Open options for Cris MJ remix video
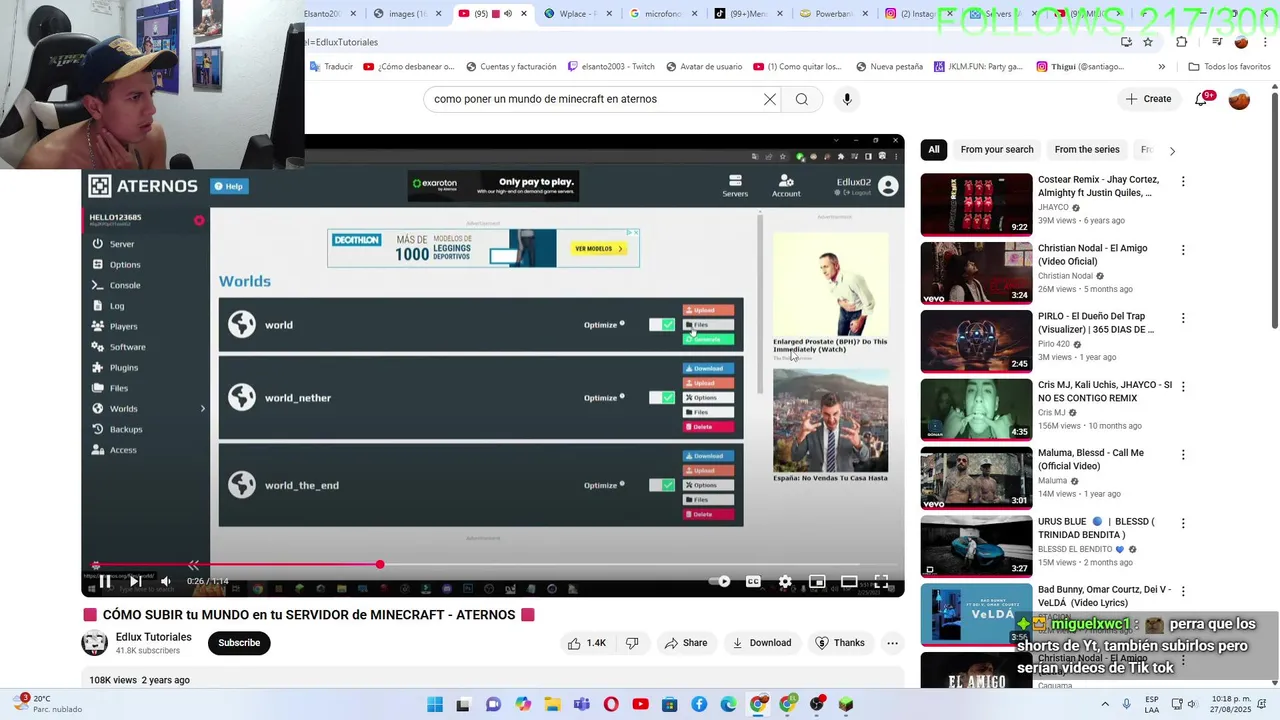Viewport: 1280px width, 720px height. click(1183, 386)
